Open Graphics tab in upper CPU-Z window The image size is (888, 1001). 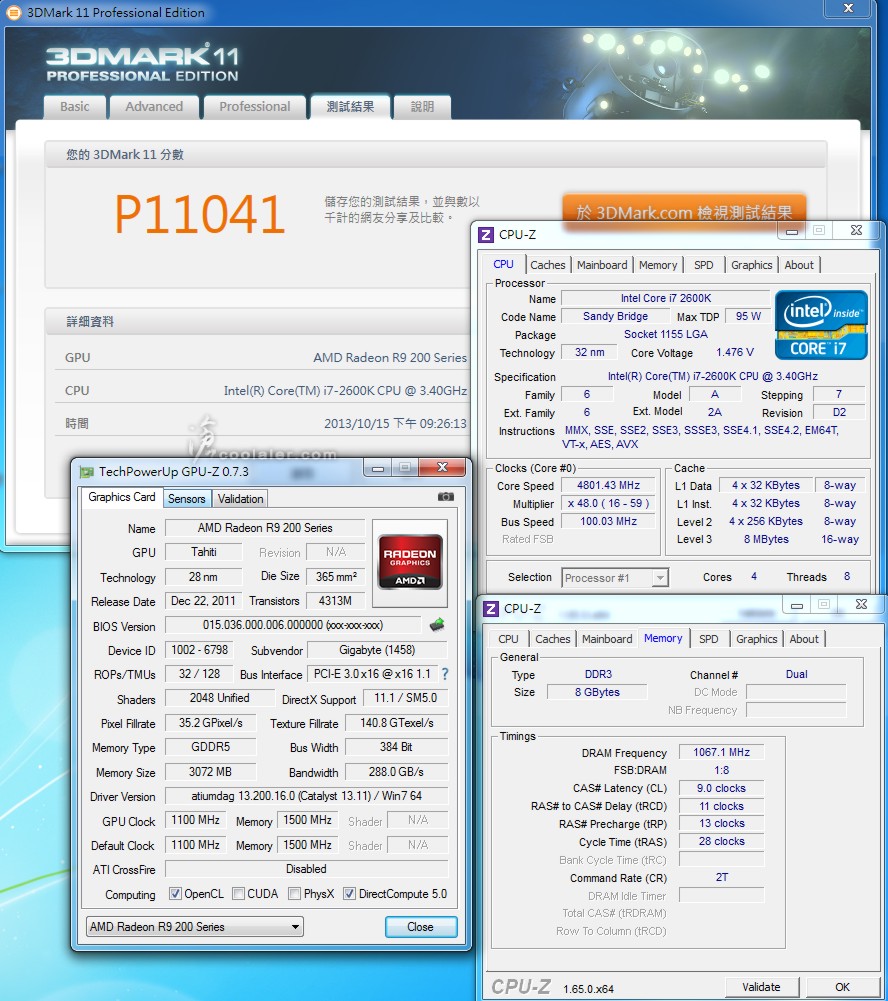coord(751,265)
